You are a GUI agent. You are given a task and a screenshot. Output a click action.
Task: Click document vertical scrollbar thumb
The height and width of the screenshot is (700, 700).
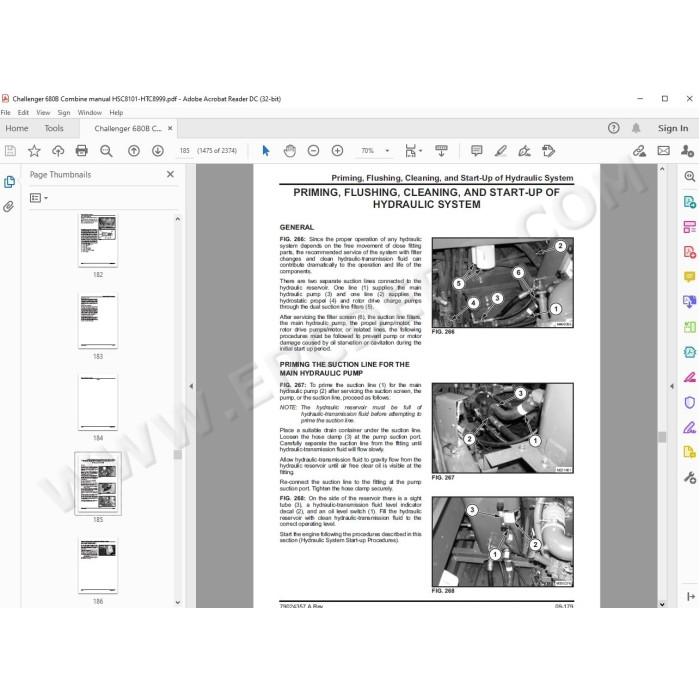point(662,437)
